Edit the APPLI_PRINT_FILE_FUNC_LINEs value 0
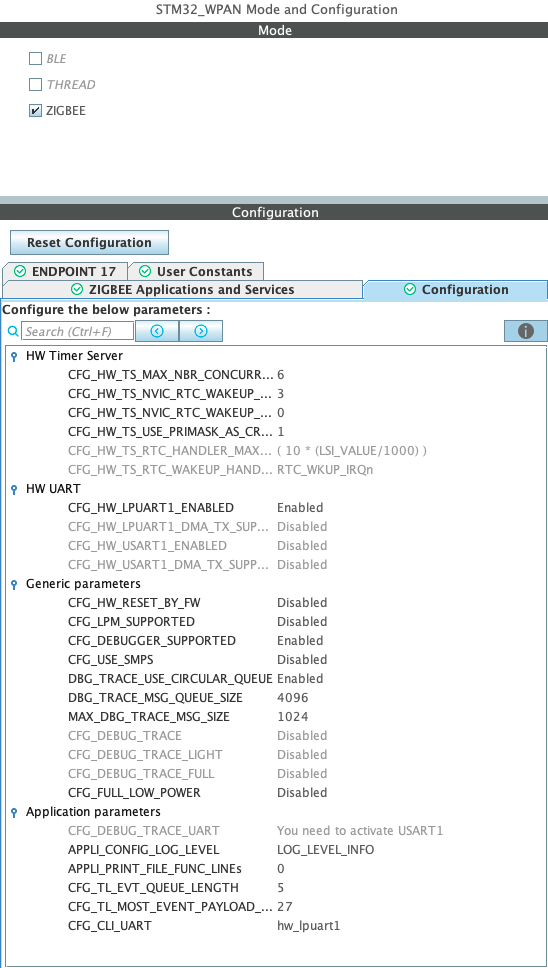 pos(281,869)
